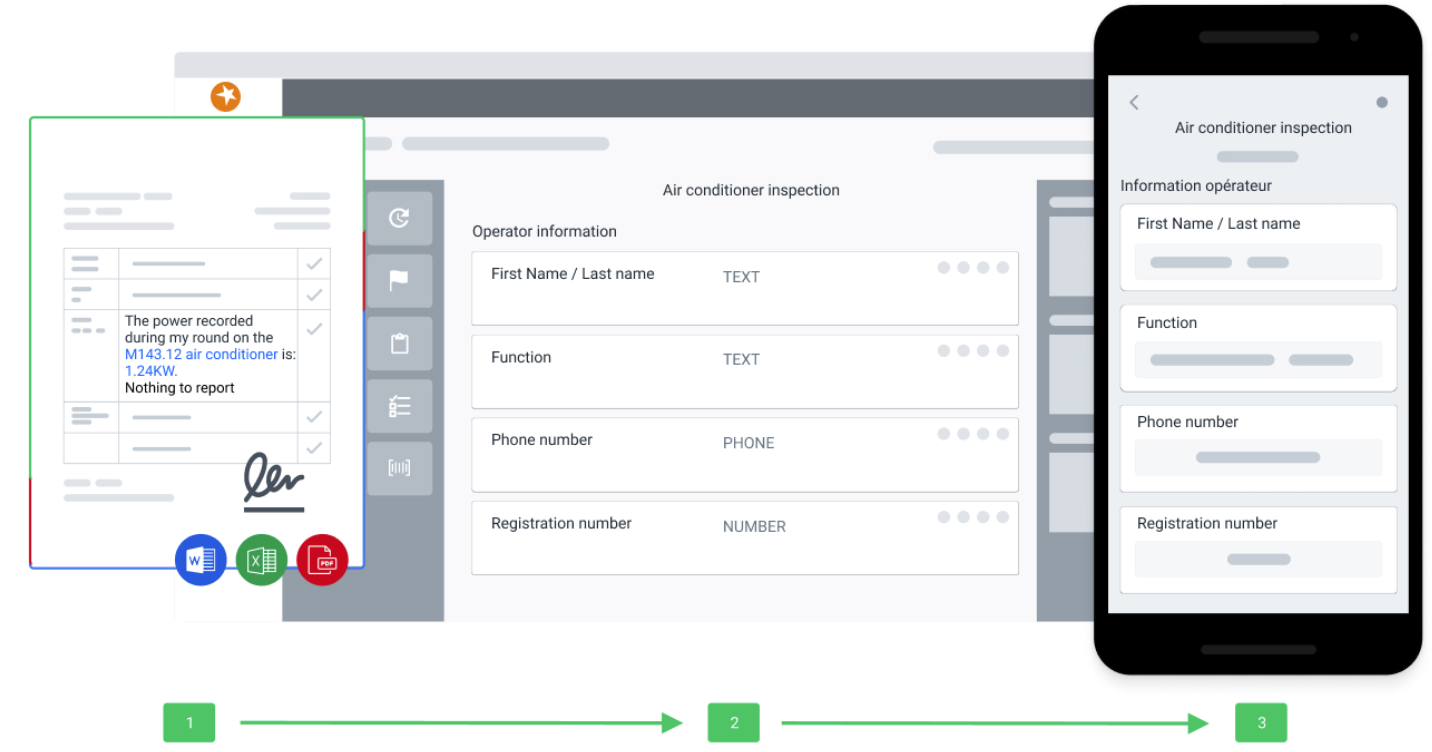Open the starred browser extension icon

226,96
